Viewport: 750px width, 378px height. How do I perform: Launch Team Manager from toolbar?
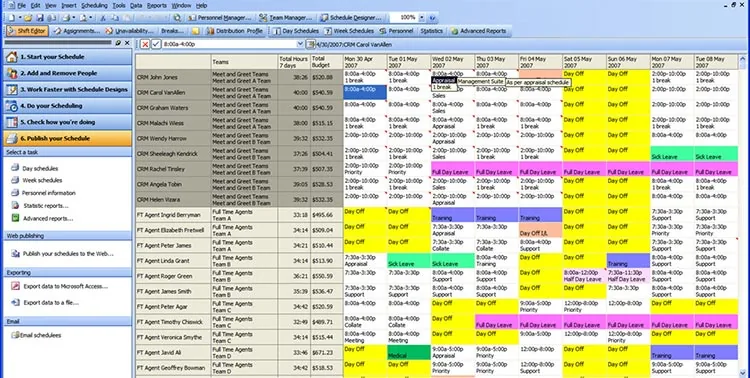(x=286, y=18)
